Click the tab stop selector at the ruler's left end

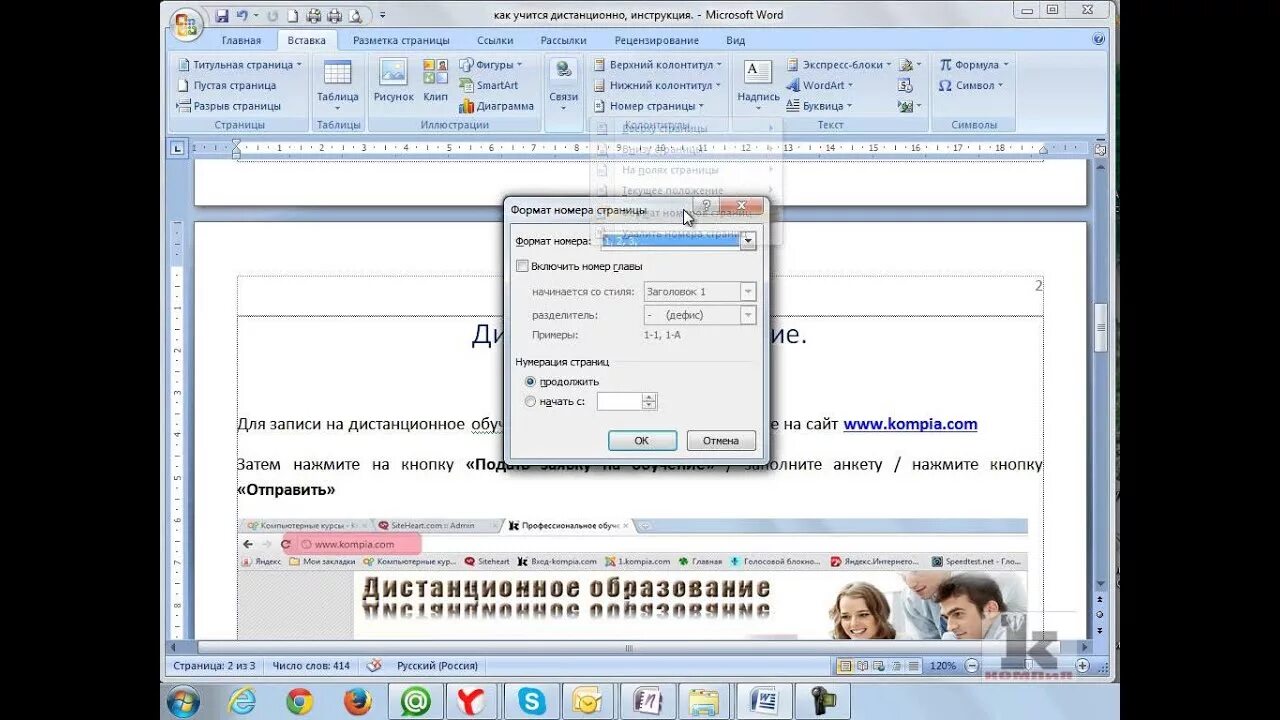point(178,148)
